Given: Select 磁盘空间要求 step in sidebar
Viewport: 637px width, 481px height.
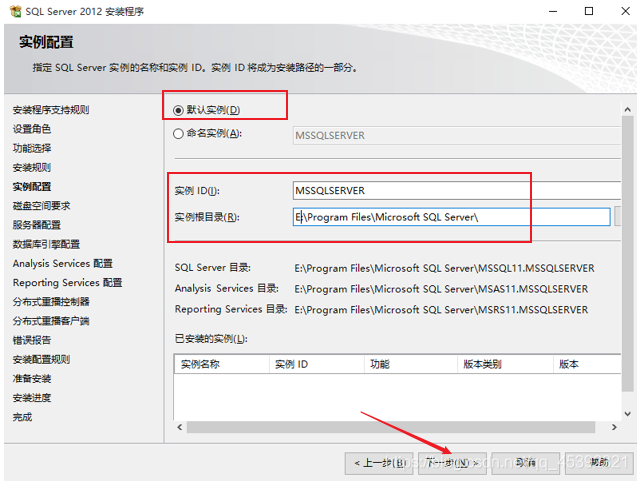Looking at the screenshot, I should coord(41,206).
